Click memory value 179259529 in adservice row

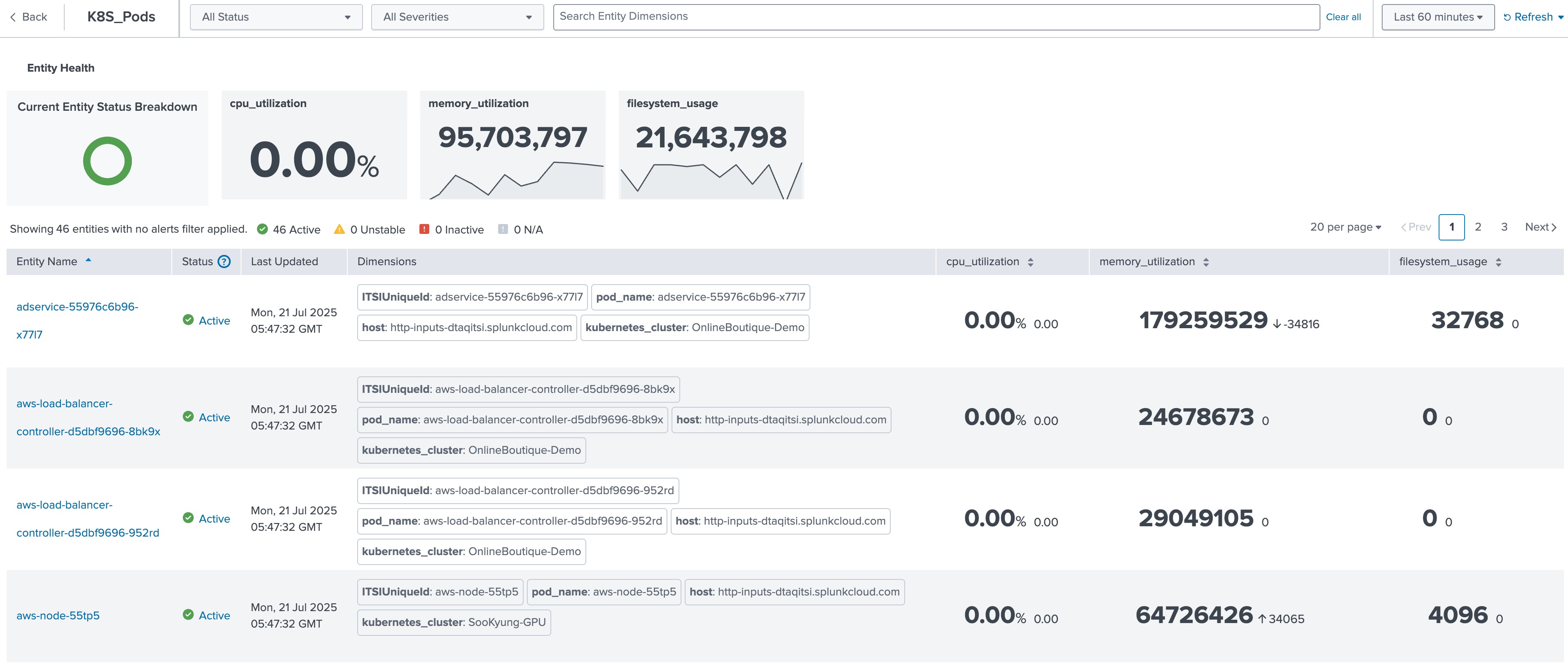(1203, 320)
